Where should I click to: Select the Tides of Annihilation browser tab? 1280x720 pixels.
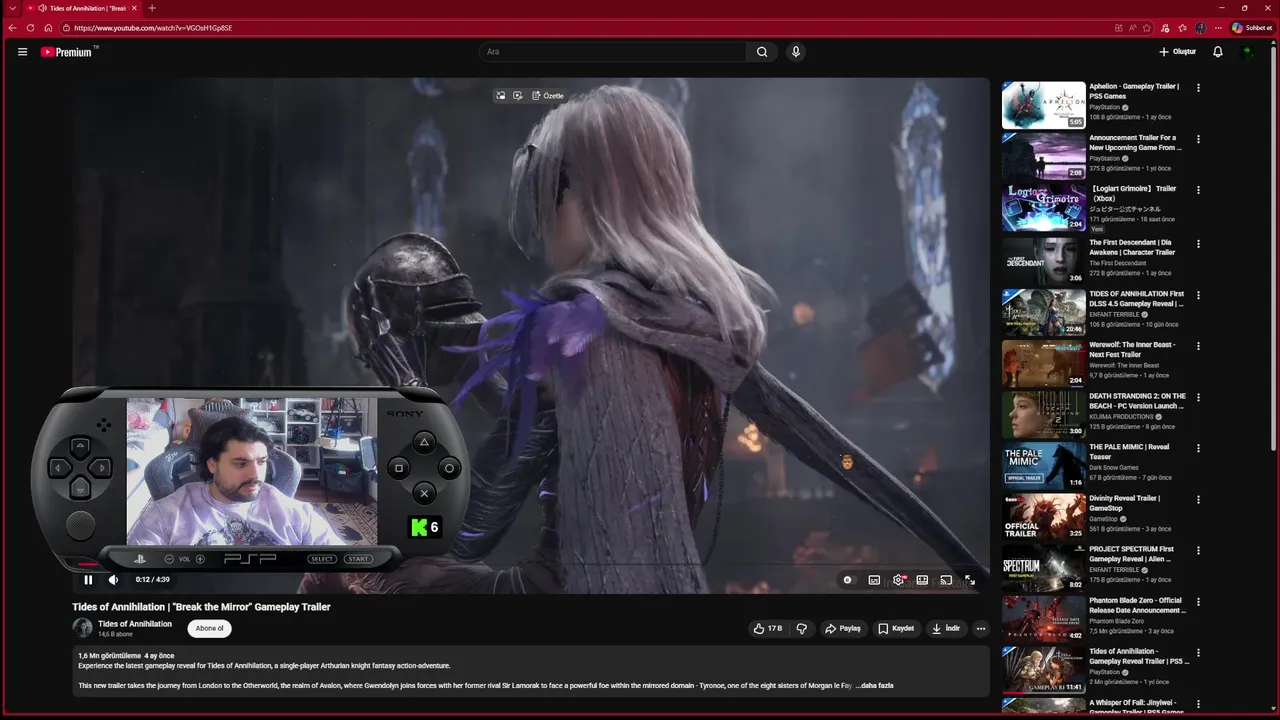(x=82, y=8)
